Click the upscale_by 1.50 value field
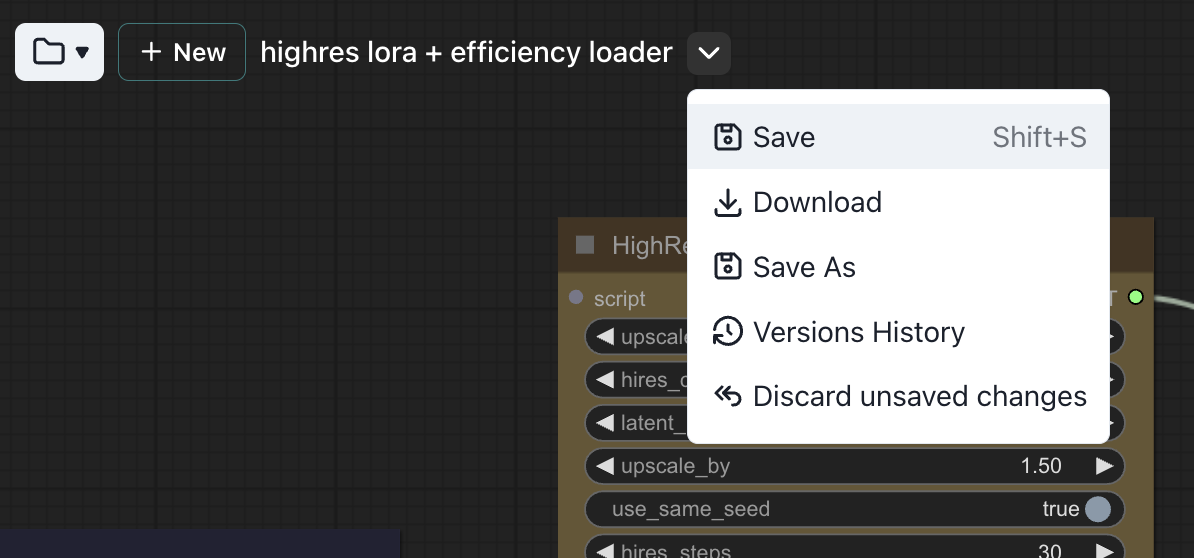 1040,466
